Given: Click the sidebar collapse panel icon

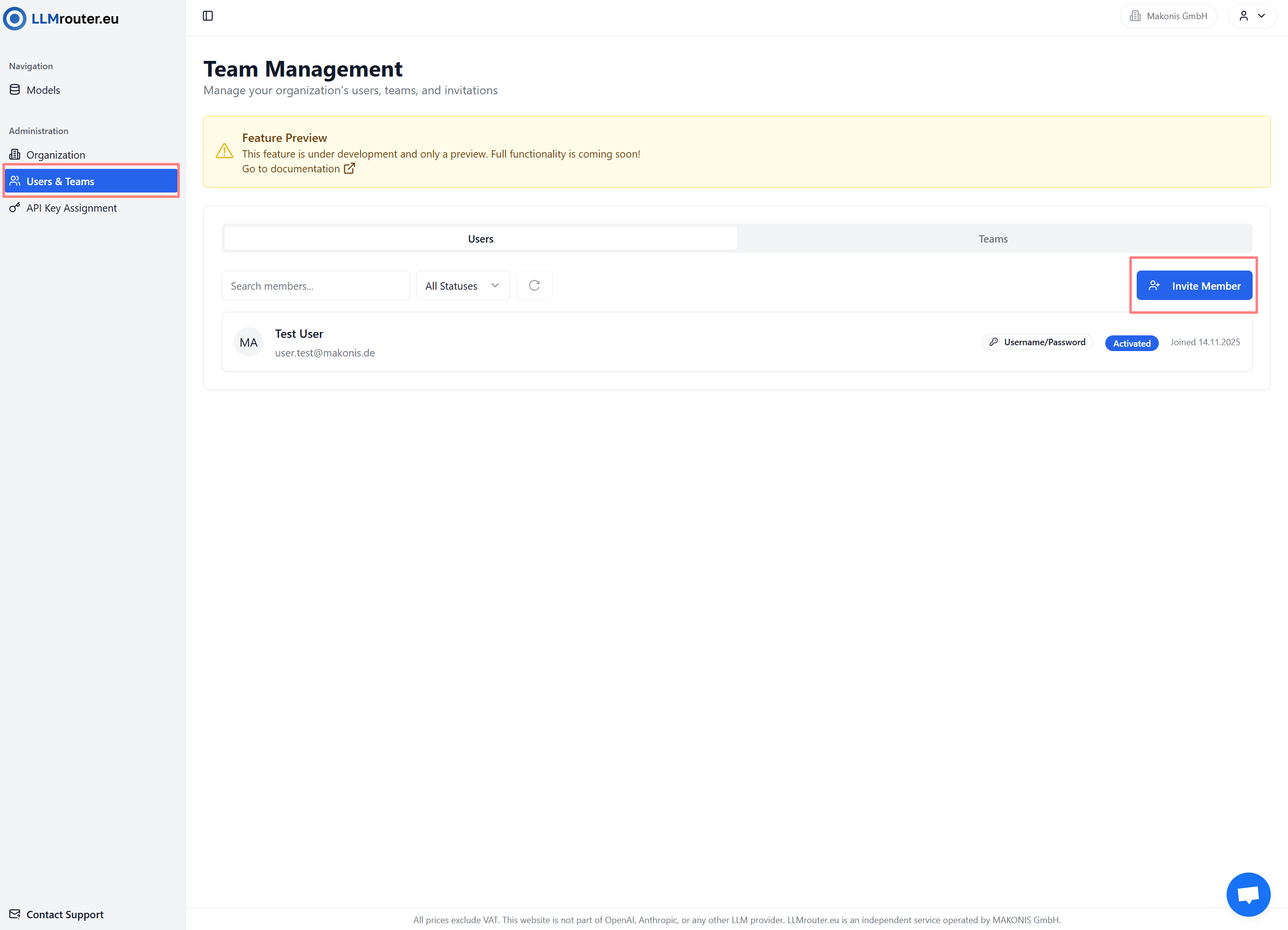Looking at the screenshot, I should pos(208,16).
